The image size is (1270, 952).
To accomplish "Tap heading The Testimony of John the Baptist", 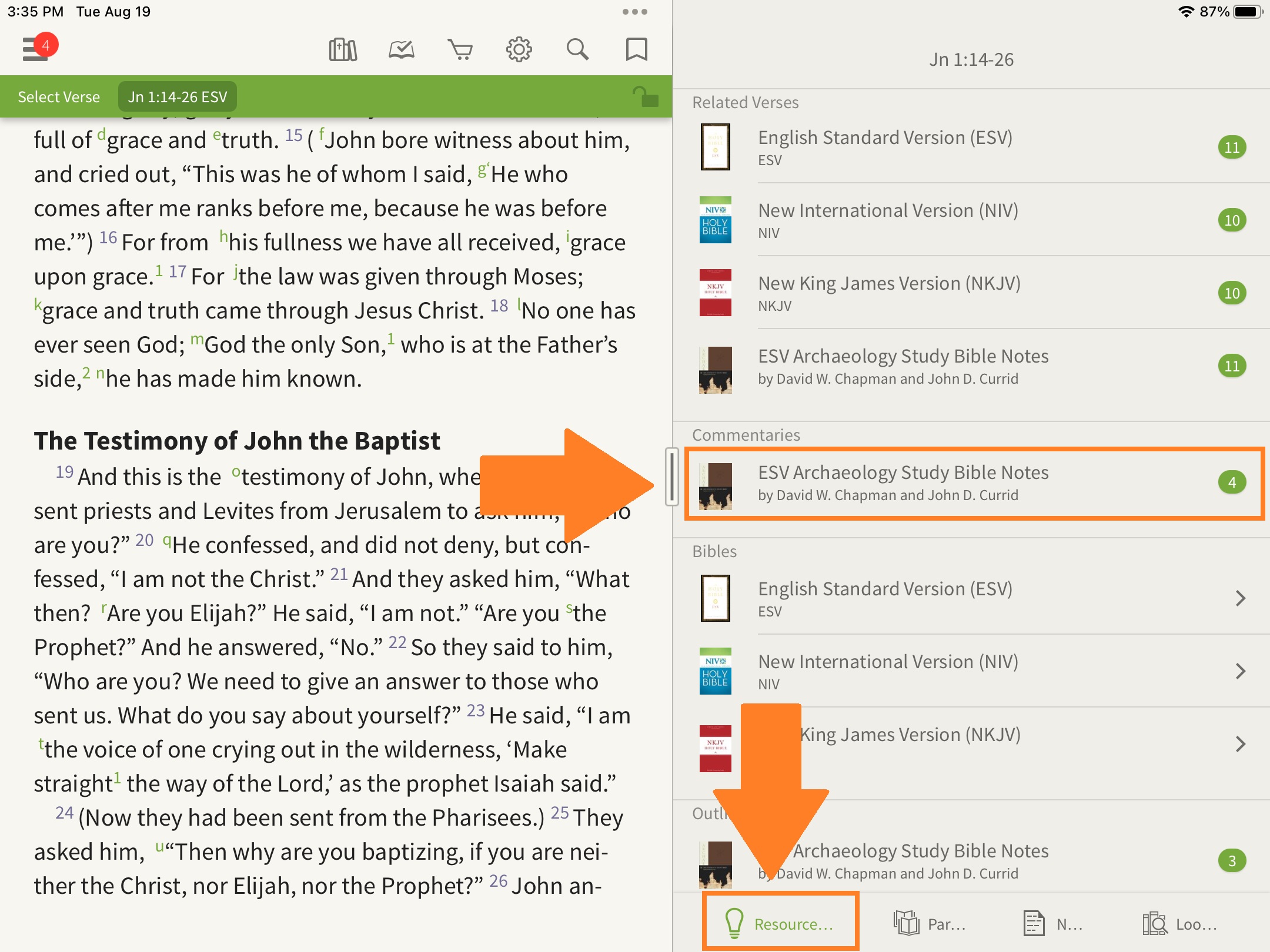I will coord(237,441).
